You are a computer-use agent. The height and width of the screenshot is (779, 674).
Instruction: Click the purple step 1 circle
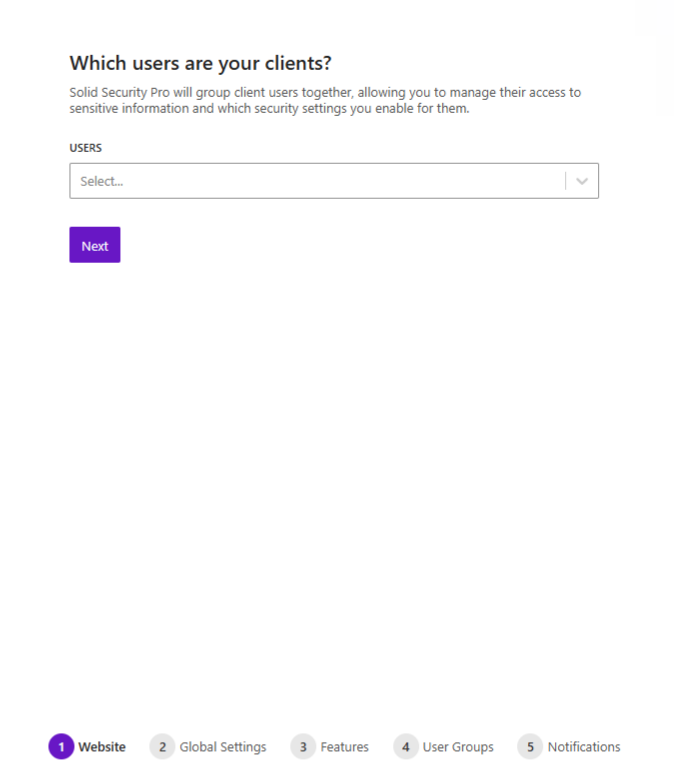61,747
